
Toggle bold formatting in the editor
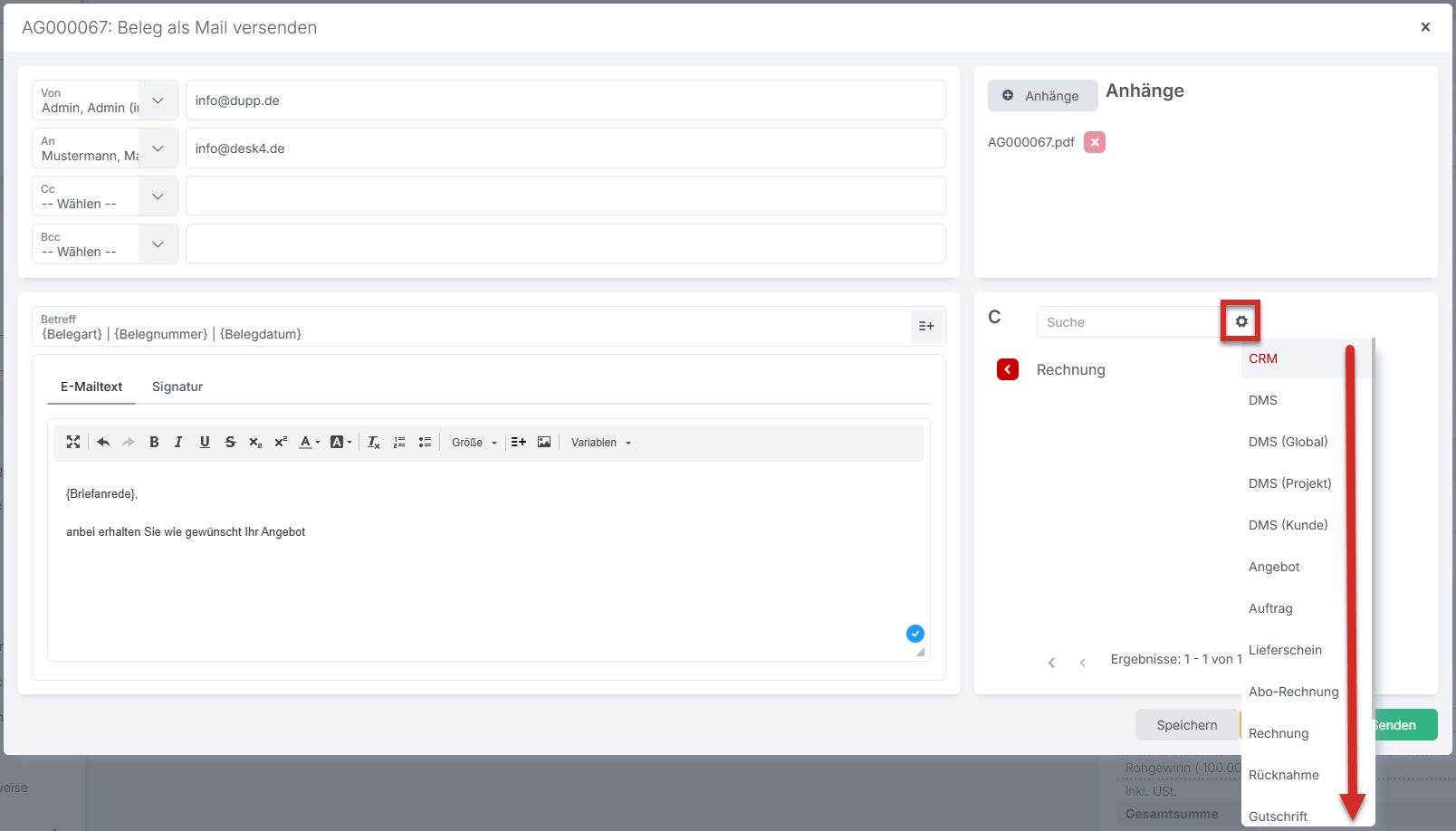coord(154,442)
